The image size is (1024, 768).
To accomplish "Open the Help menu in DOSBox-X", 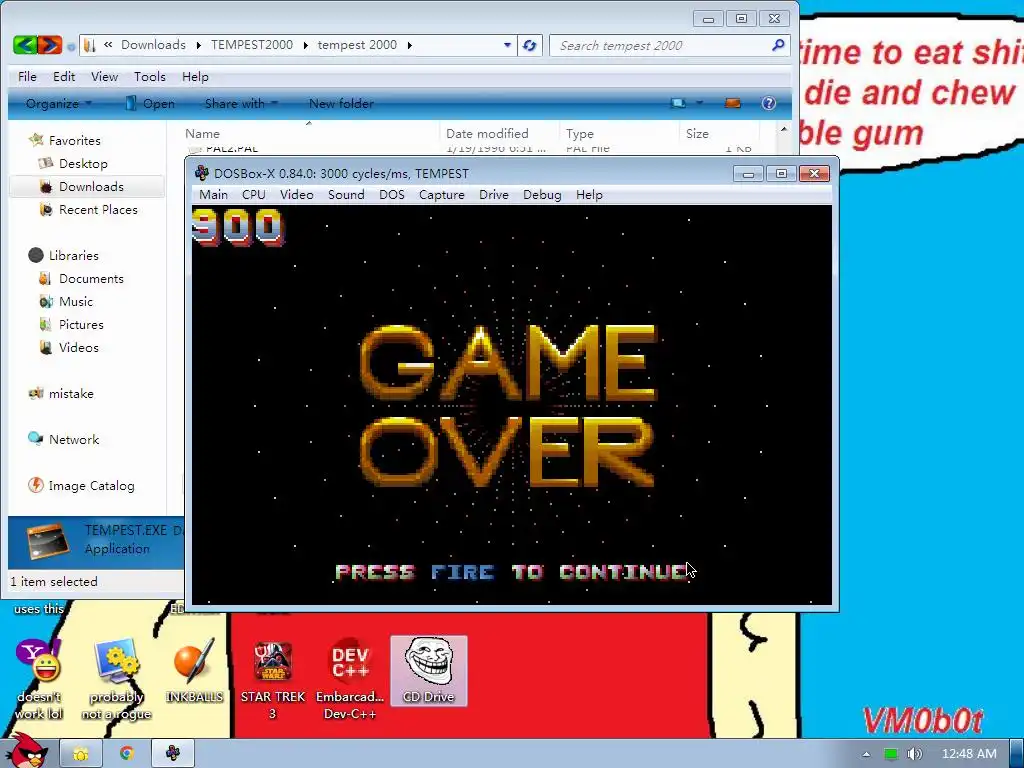I will pyautogui.click(x=589, y=195).
